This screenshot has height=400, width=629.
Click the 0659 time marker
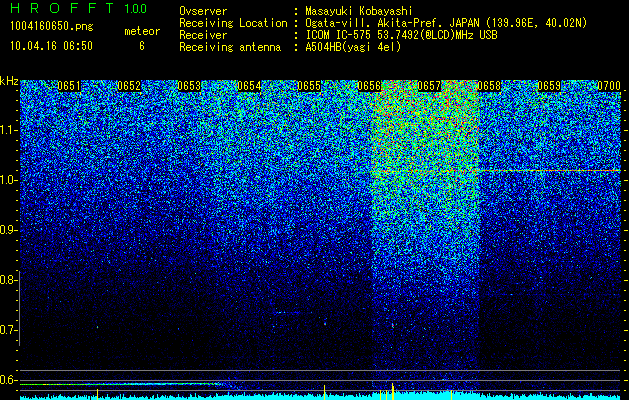click(x=549, y=86)
